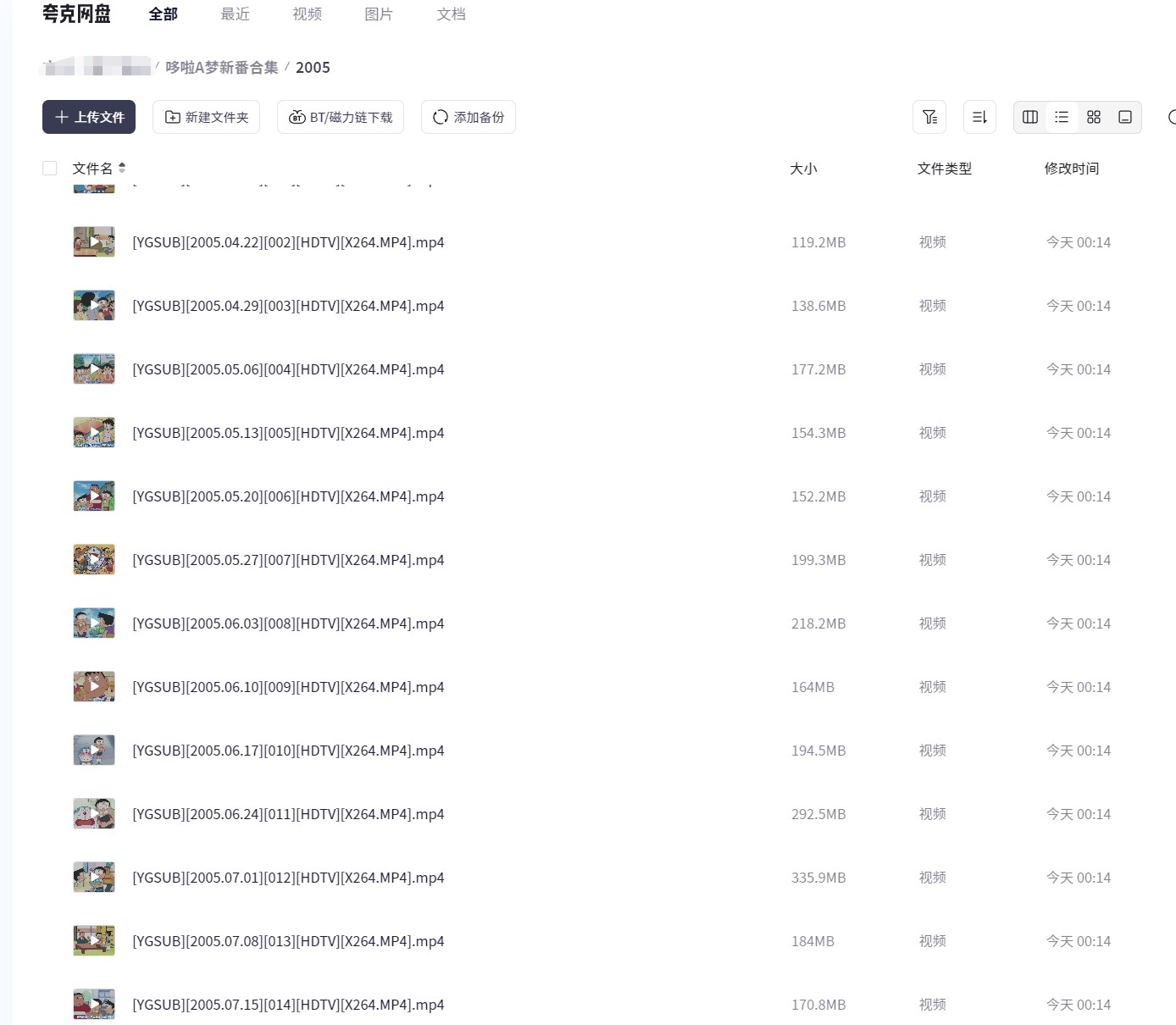Select file name [YGSUB][2005.05.27][007]
This screenshot has width=1176, height=1025.
point(288,560)
